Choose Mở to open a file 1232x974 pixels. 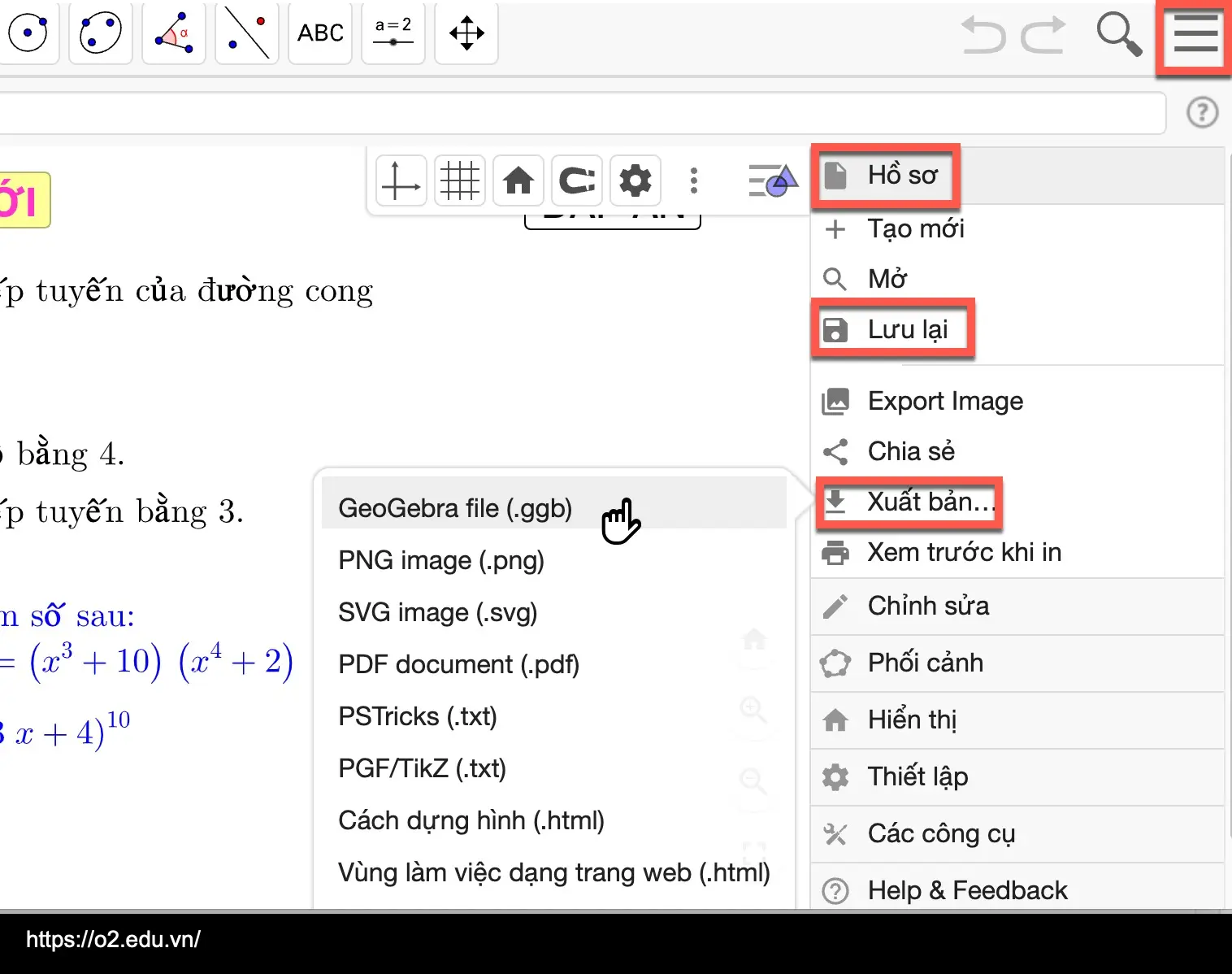tap(1017, 280)
